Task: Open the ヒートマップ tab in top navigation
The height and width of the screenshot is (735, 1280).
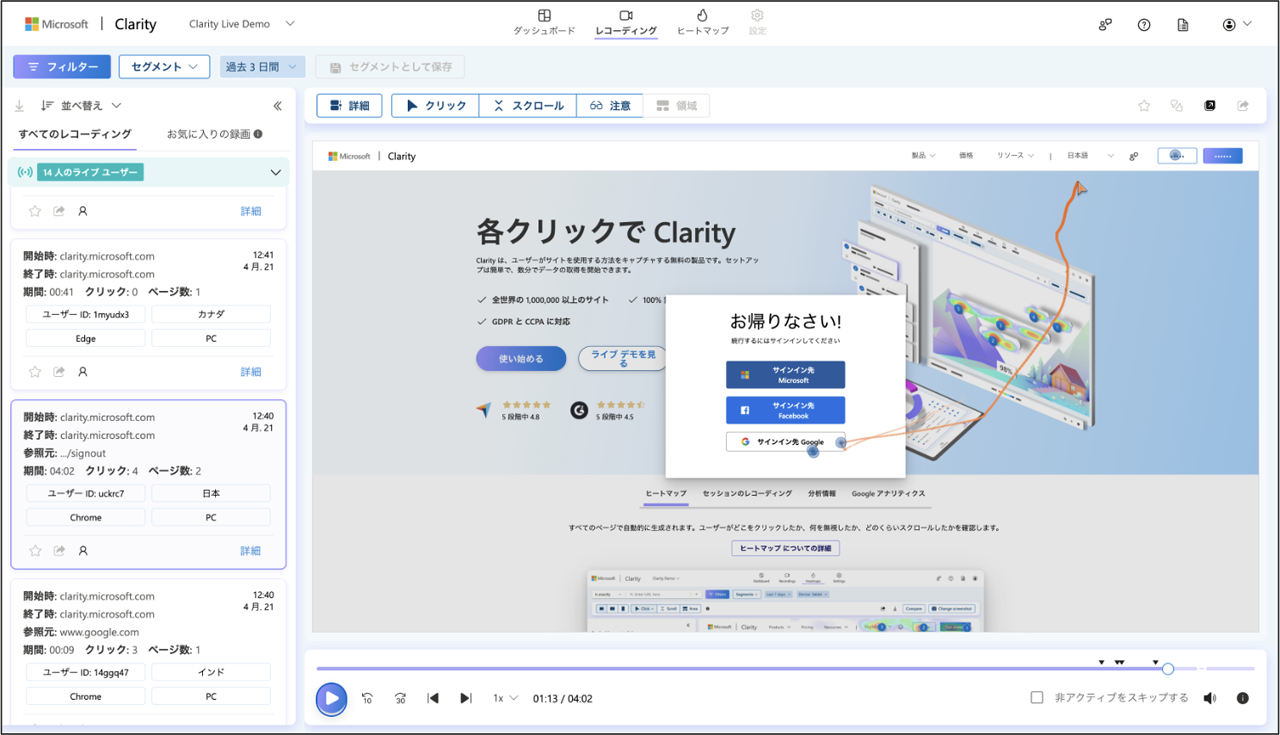Action: click(702, 23)
